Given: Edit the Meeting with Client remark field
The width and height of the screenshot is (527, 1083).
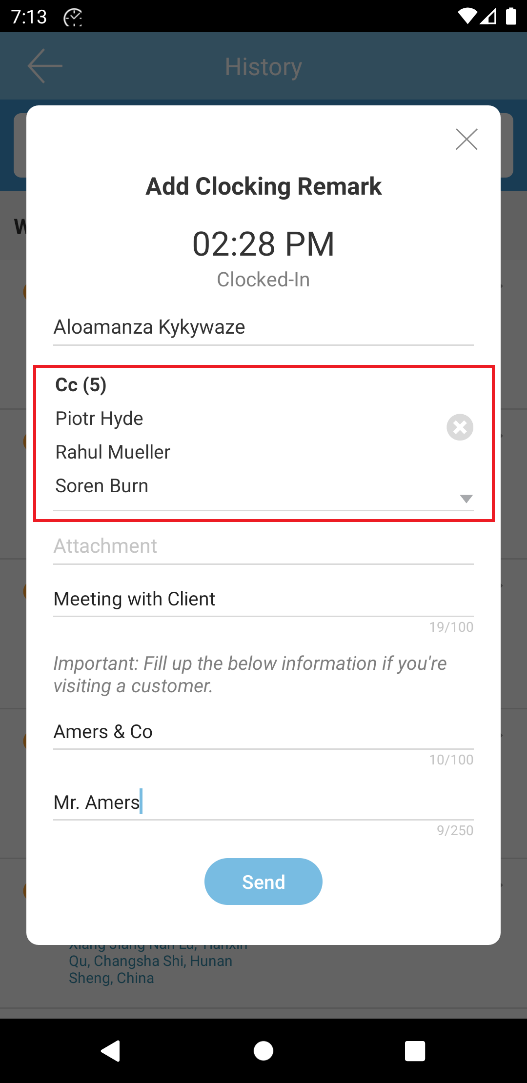Looking at the screenshot, I should pyautogui.click(x=263, y=599).
